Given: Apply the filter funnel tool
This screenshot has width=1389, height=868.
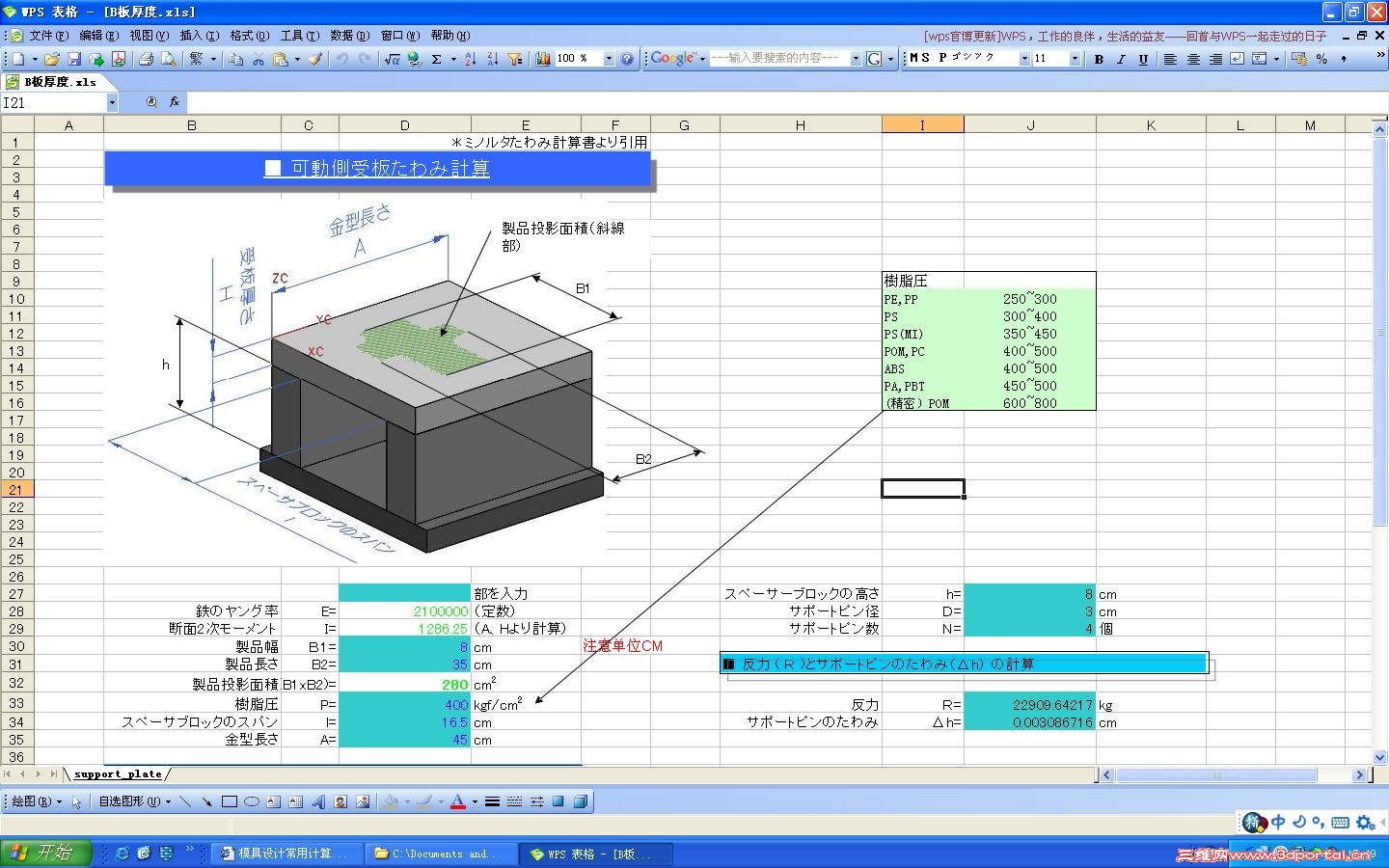Looking at the screenshot, I should (515, 59).
